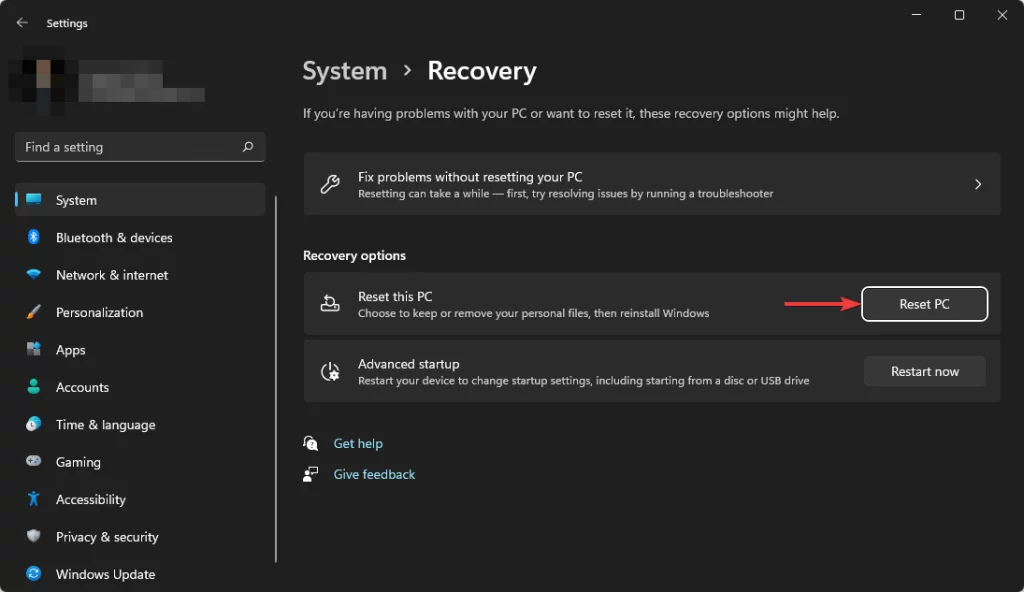This screenshot has height=592, width=1024.
Task: Click the Advanced startup power icon
Action: (x=329, y=371)
